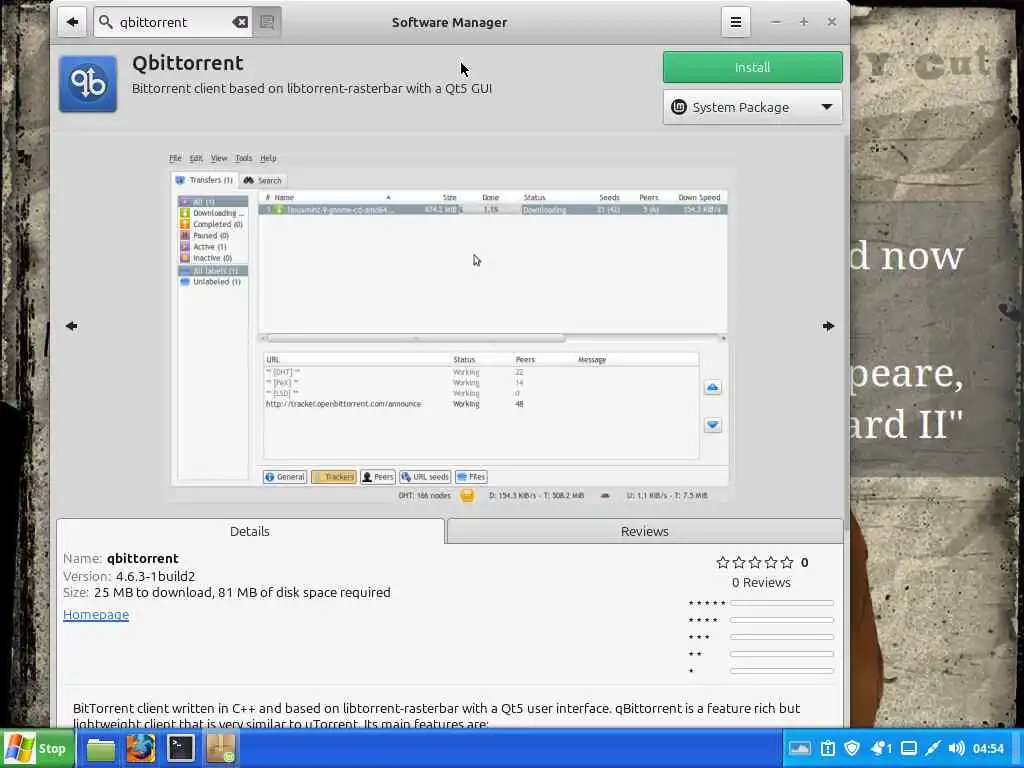The height and width of the screenshot is (768, 1024).
Task: Open the System Package dropdown
Action: coord(752,107)
